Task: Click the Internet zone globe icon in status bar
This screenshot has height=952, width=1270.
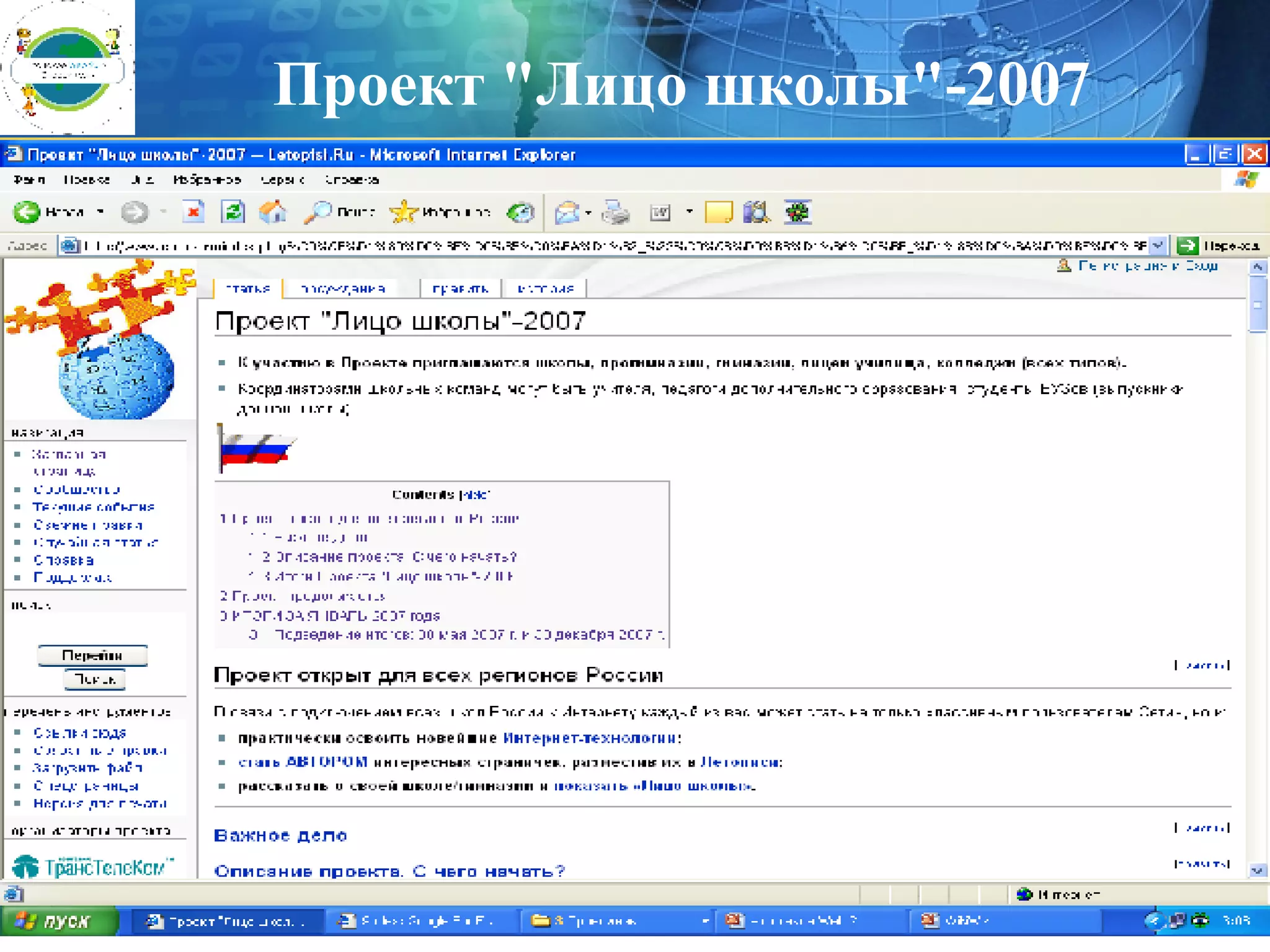Action: (1024, 894)
